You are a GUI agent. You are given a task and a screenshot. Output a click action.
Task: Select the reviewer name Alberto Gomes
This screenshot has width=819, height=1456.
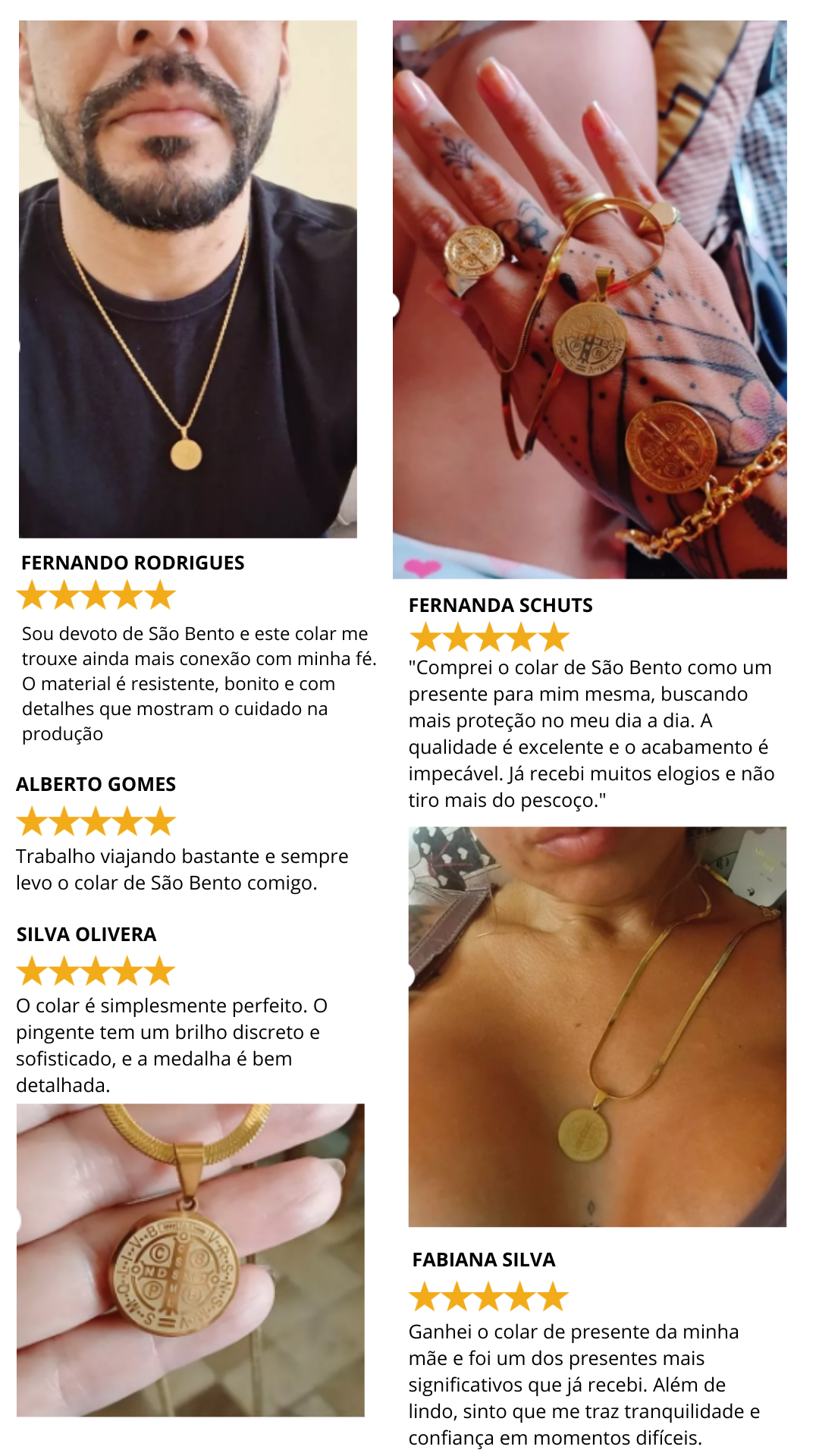click(x=96, y=784)
